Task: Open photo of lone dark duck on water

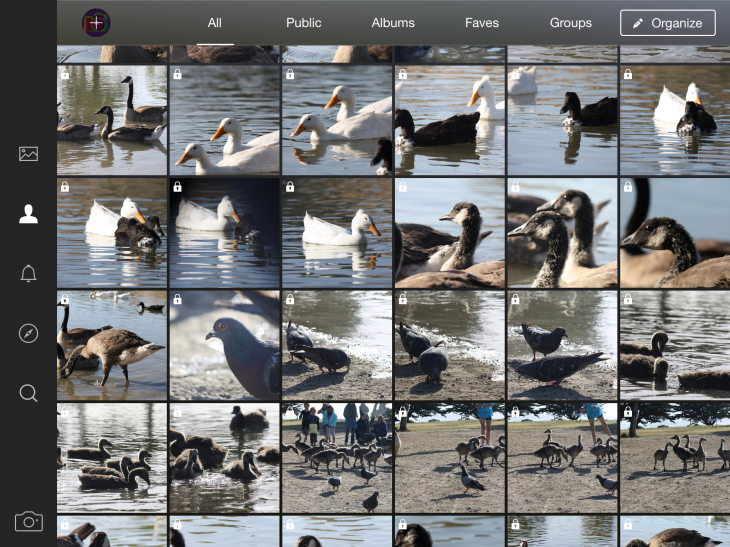Action: [x=562, y=120]
